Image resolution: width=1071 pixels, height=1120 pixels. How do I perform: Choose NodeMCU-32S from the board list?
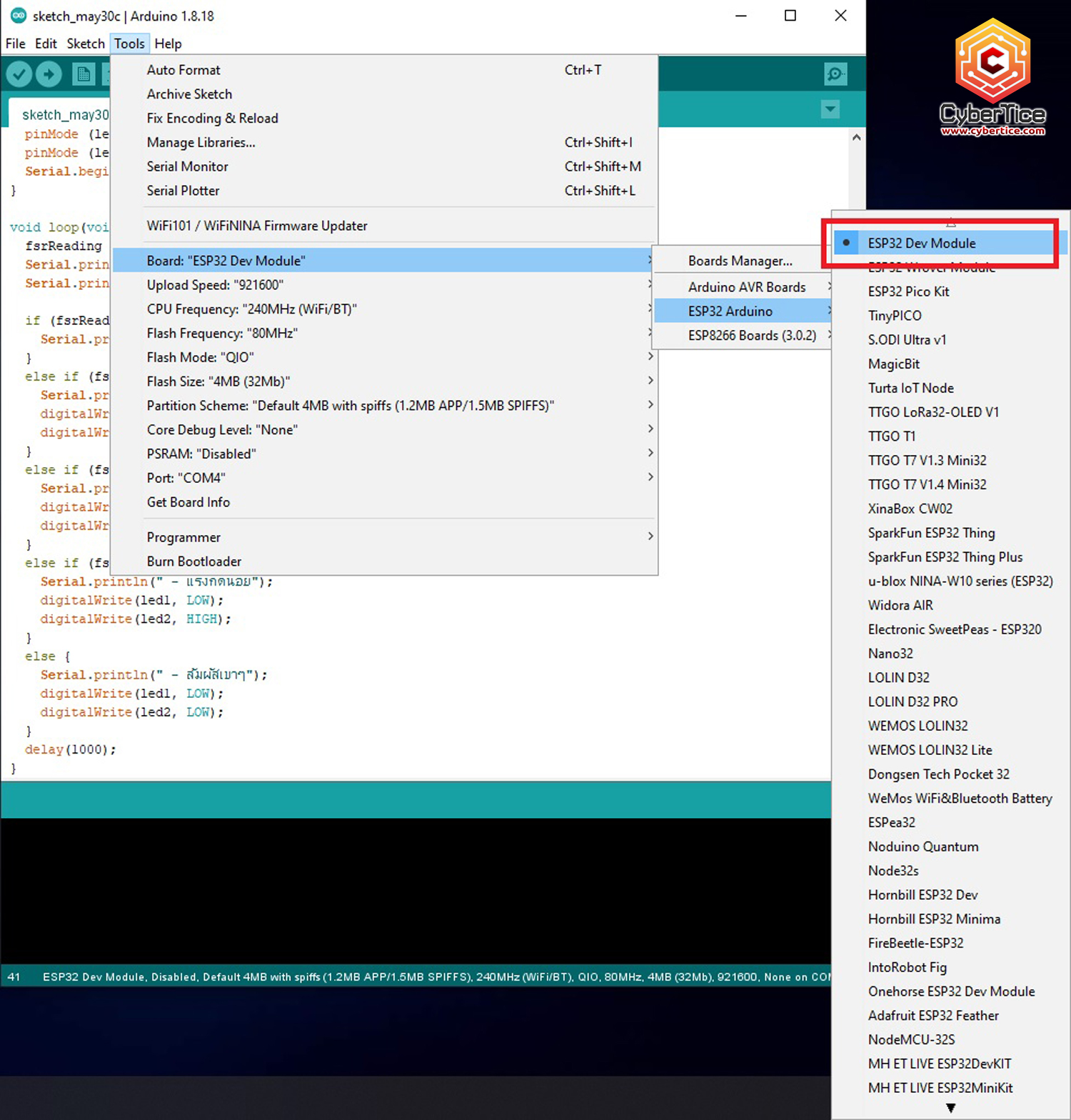click(911, 1039)
